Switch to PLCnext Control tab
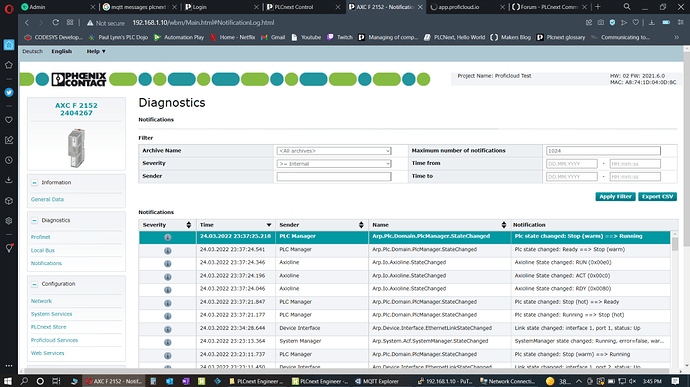Screen dimensions: 690x387 point(304,7)
